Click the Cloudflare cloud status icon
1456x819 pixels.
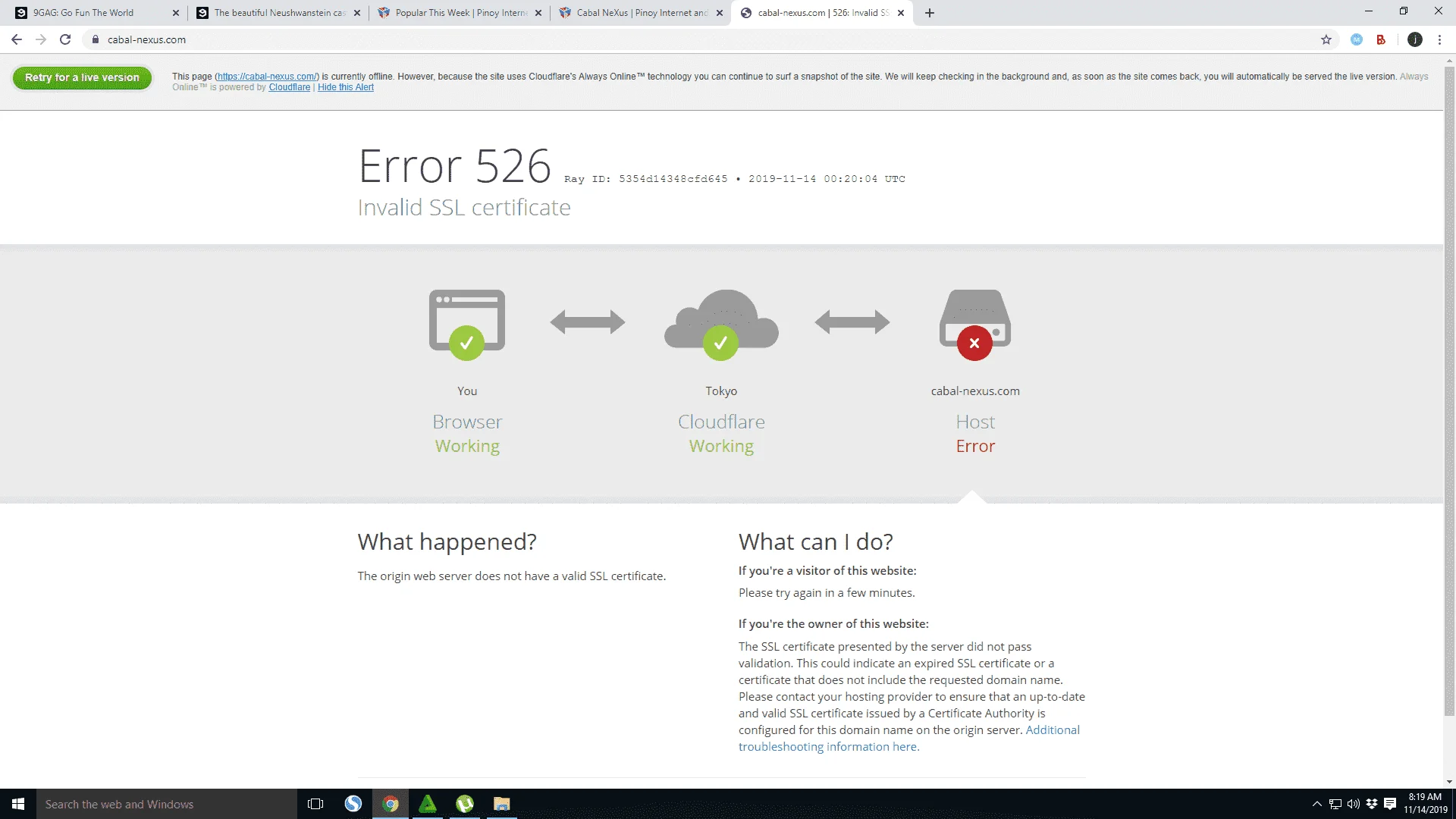click(721, 324)
